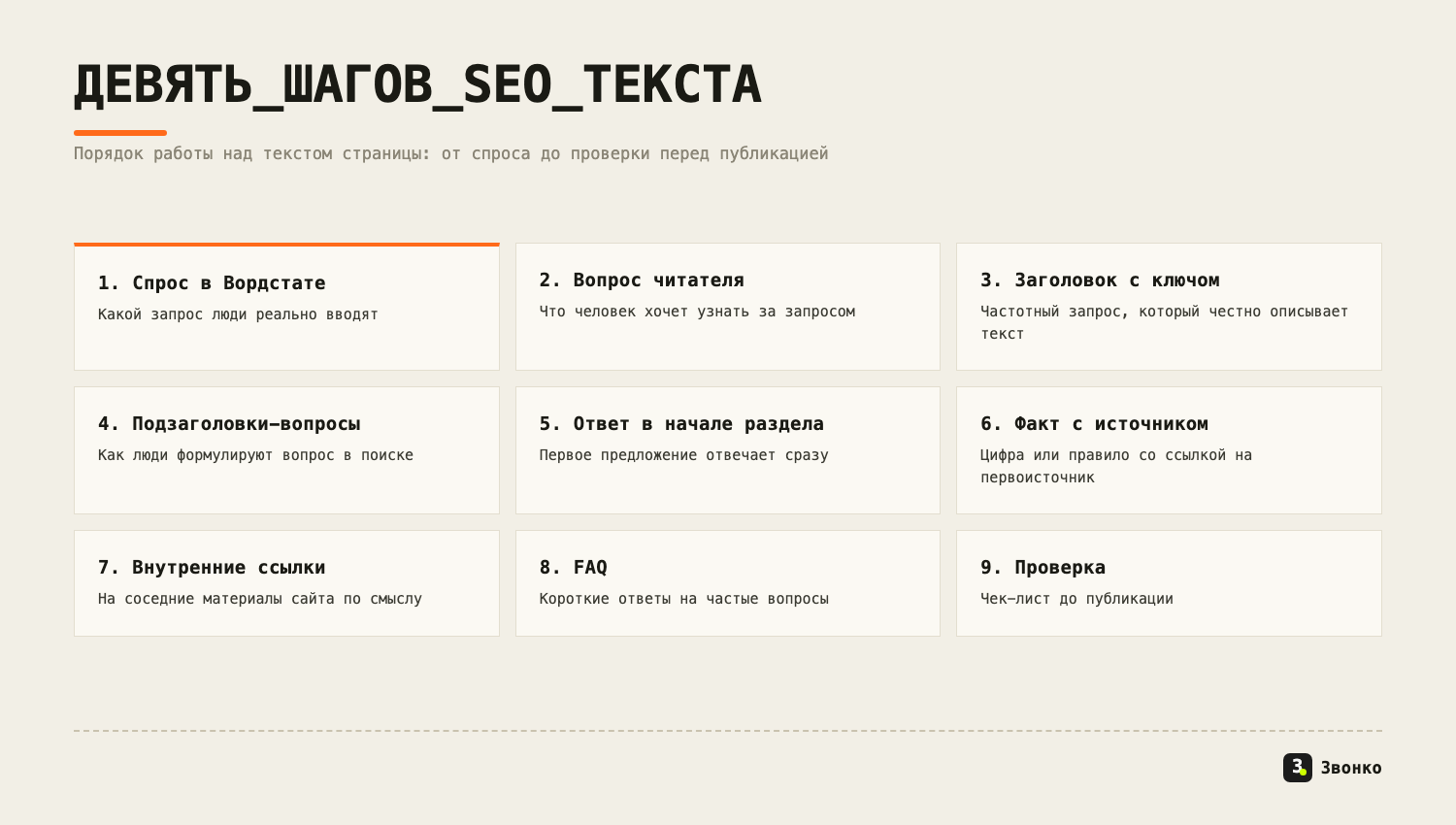
Task: Click heading 7. Внутренние ссылки
Action: 212,568
